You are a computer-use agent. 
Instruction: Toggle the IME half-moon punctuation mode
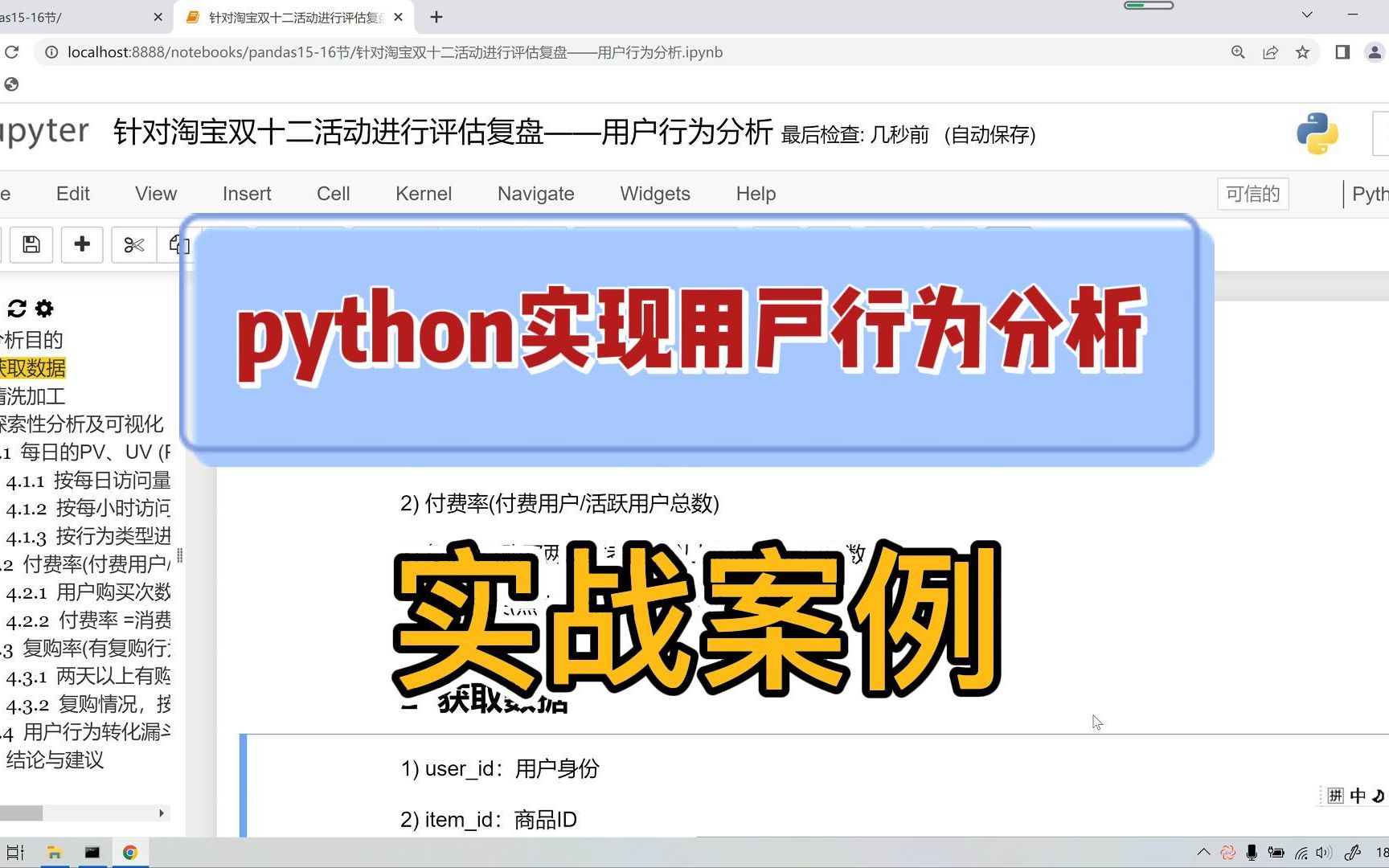pyautogui.click(x=1379, y=796)
